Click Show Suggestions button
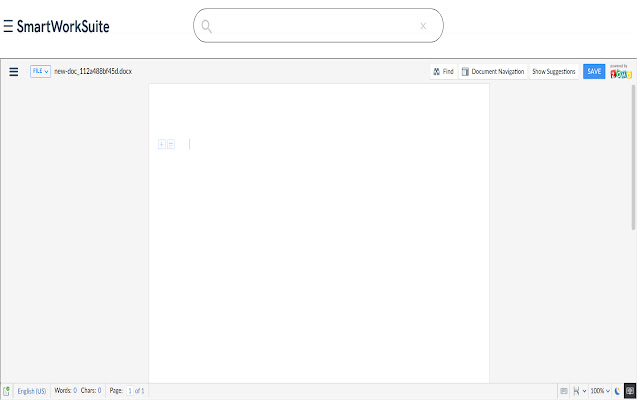The width and height of the screenshot is (640, 400). coord(554,71)
